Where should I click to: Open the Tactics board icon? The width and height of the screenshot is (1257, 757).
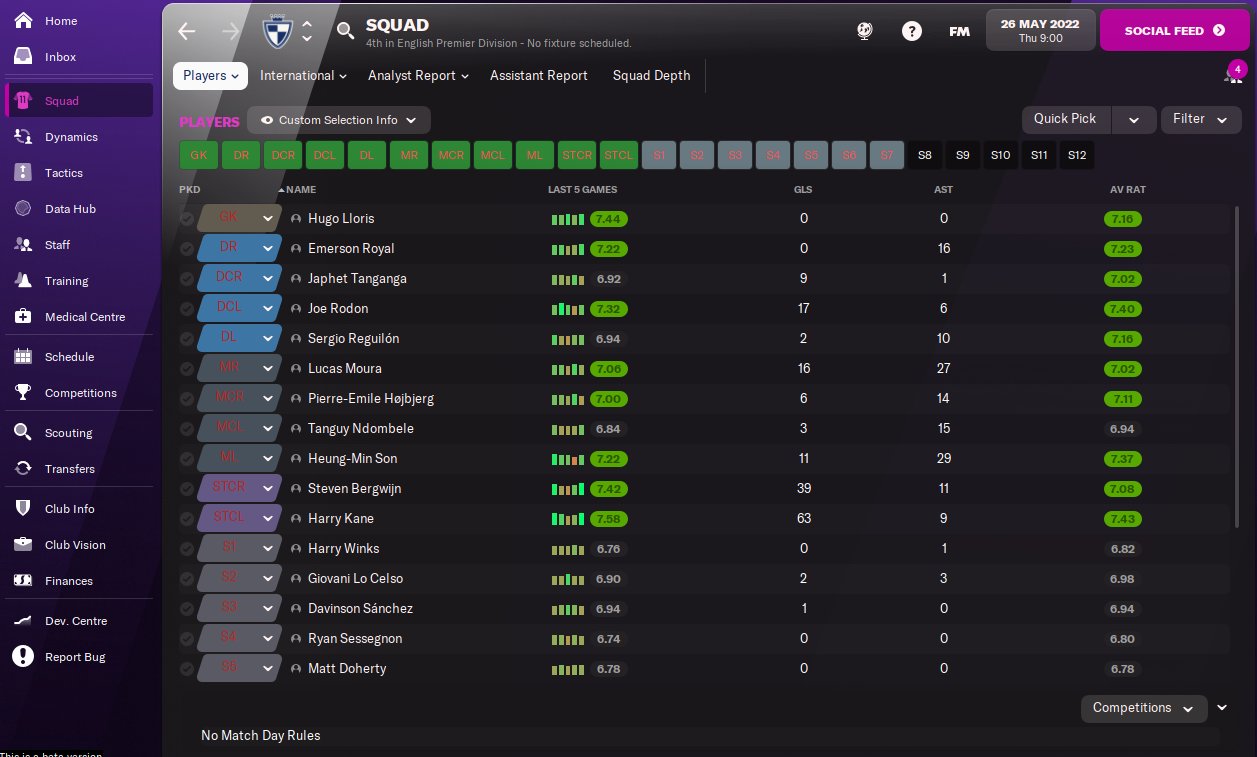coord(23,173)
